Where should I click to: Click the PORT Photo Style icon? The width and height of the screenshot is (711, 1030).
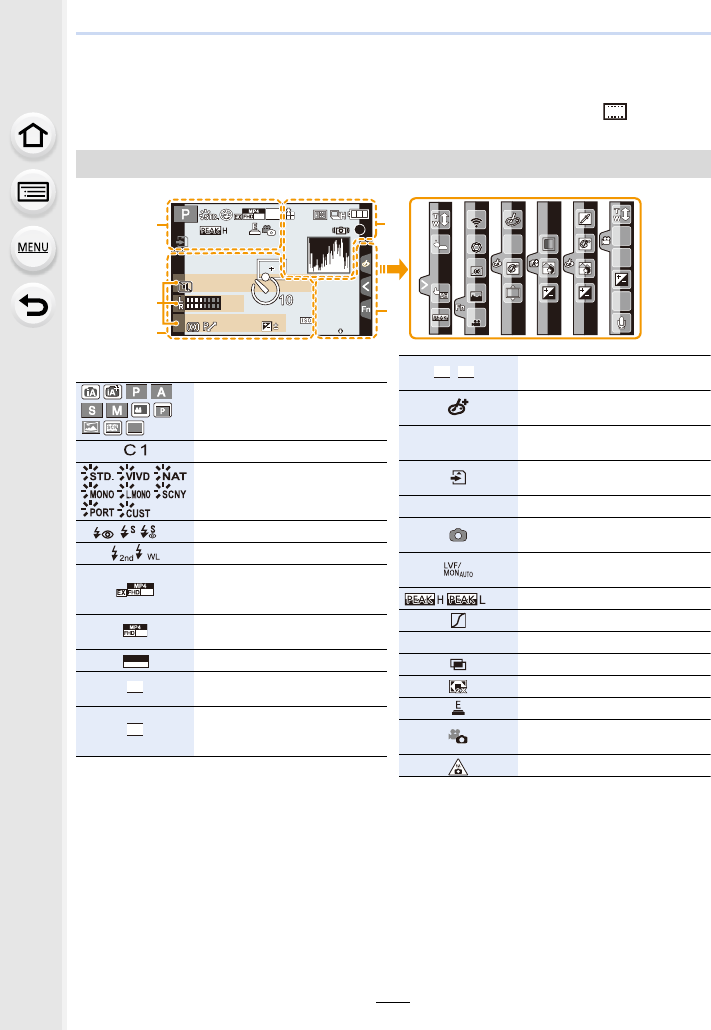coord(97,510)
